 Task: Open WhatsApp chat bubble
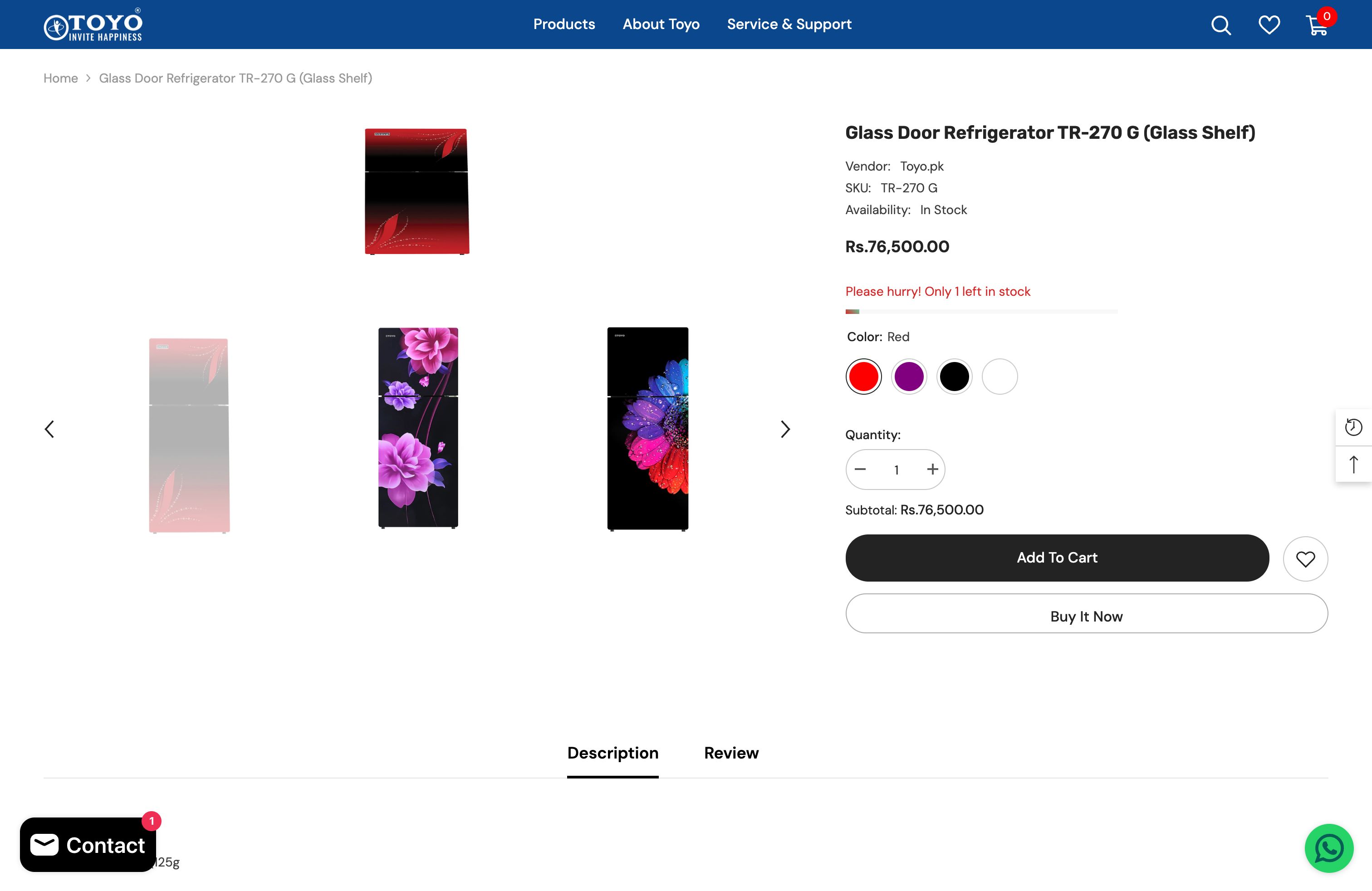pos(1329,848)
